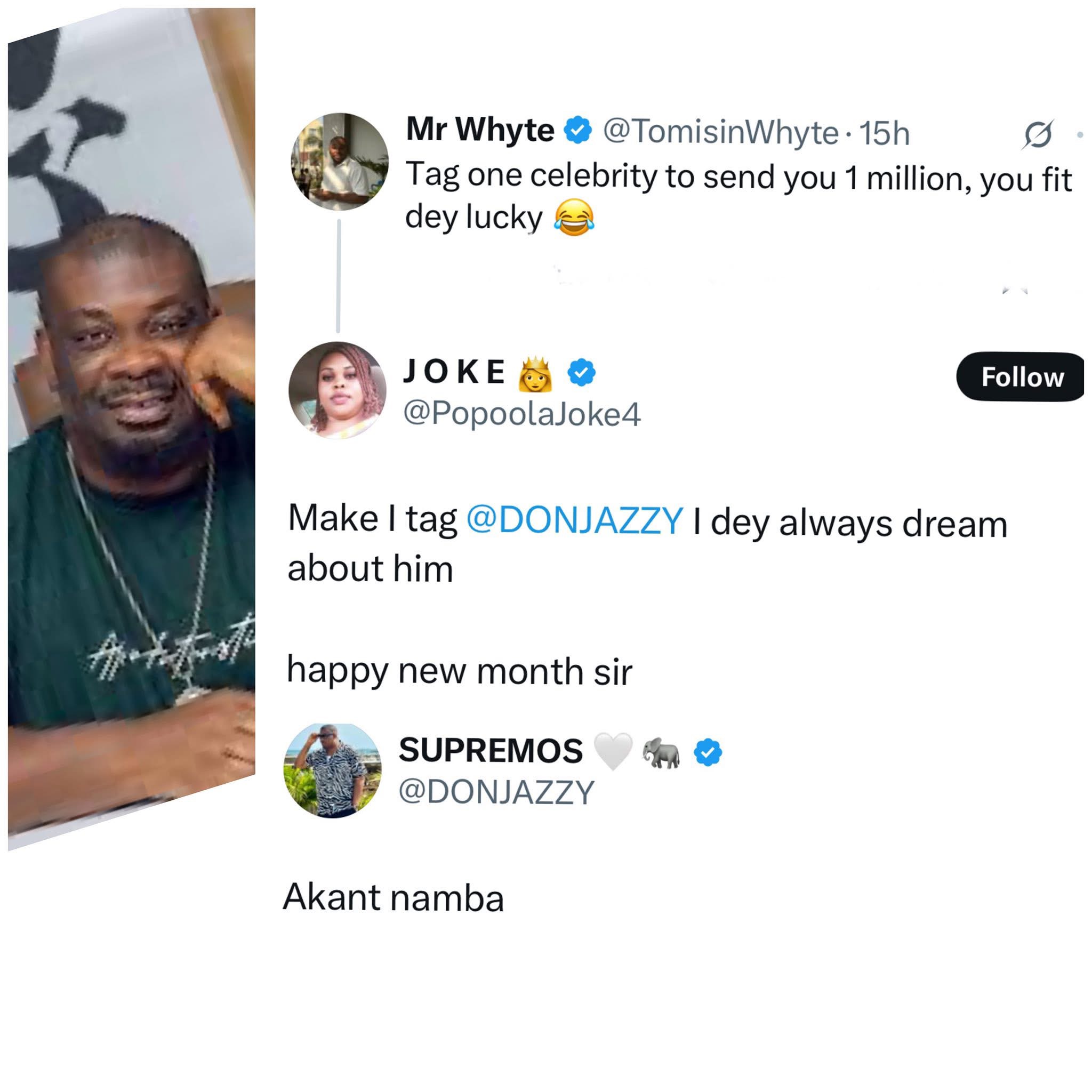This screenshot has height=1092, width=1092.
Task: Open JOKE's profile avatar
Action: (x=338, y=390)
